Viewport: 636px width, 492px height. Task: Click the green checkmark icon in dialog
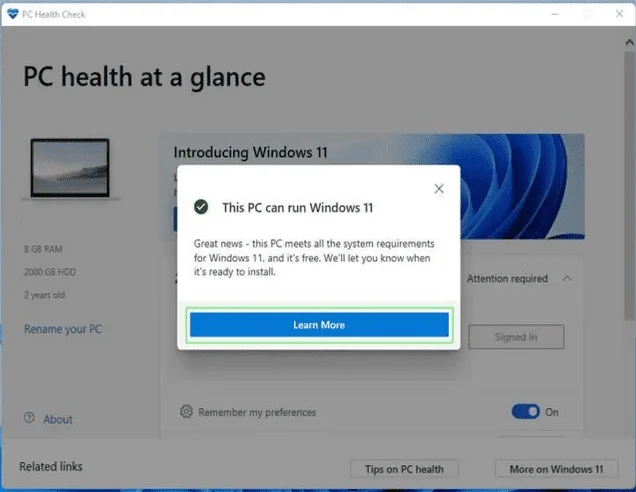(x=201, y=207)
